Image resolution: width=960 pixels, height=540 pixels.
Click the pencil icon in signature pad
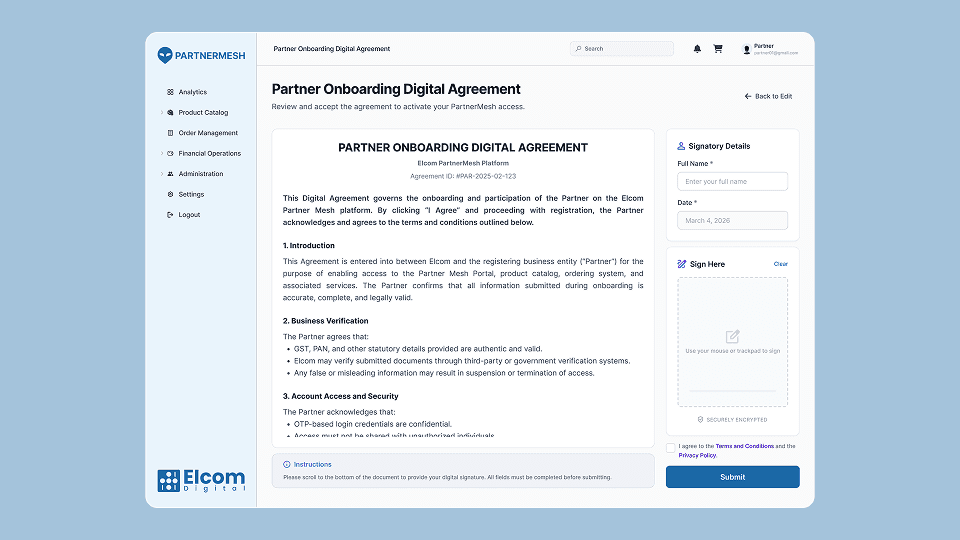coord(732,337)
